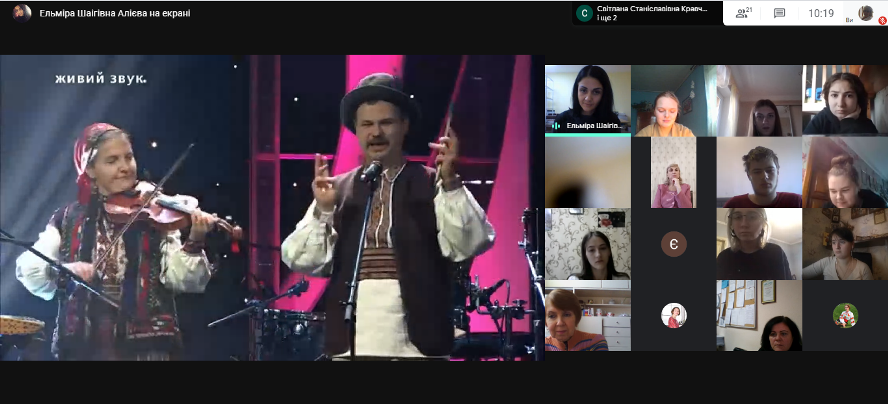Viewport: 888px width, 404px height.
Task: Select tile of woman standing in bright hallway
Action: pyautogui.click(x=759, y=100)
